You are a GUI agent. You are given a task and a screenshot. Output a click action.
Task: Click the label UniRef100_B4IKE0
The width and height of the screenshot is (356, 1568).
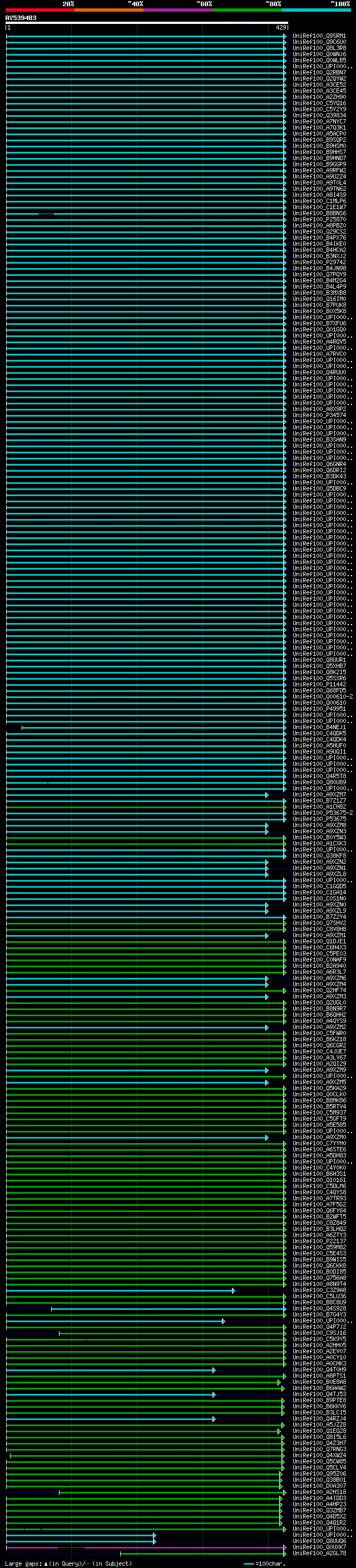coord(319,244)
